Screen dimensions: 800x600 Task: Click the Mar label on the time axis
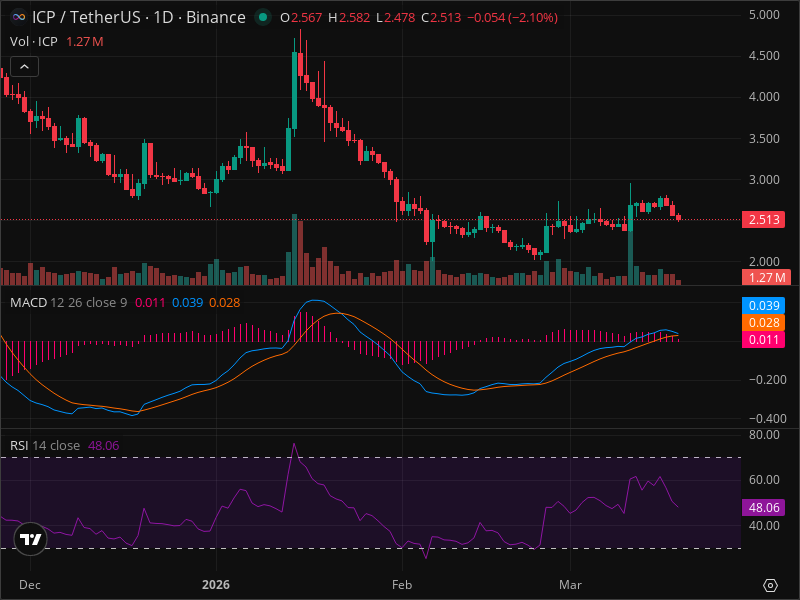(570, 585)
